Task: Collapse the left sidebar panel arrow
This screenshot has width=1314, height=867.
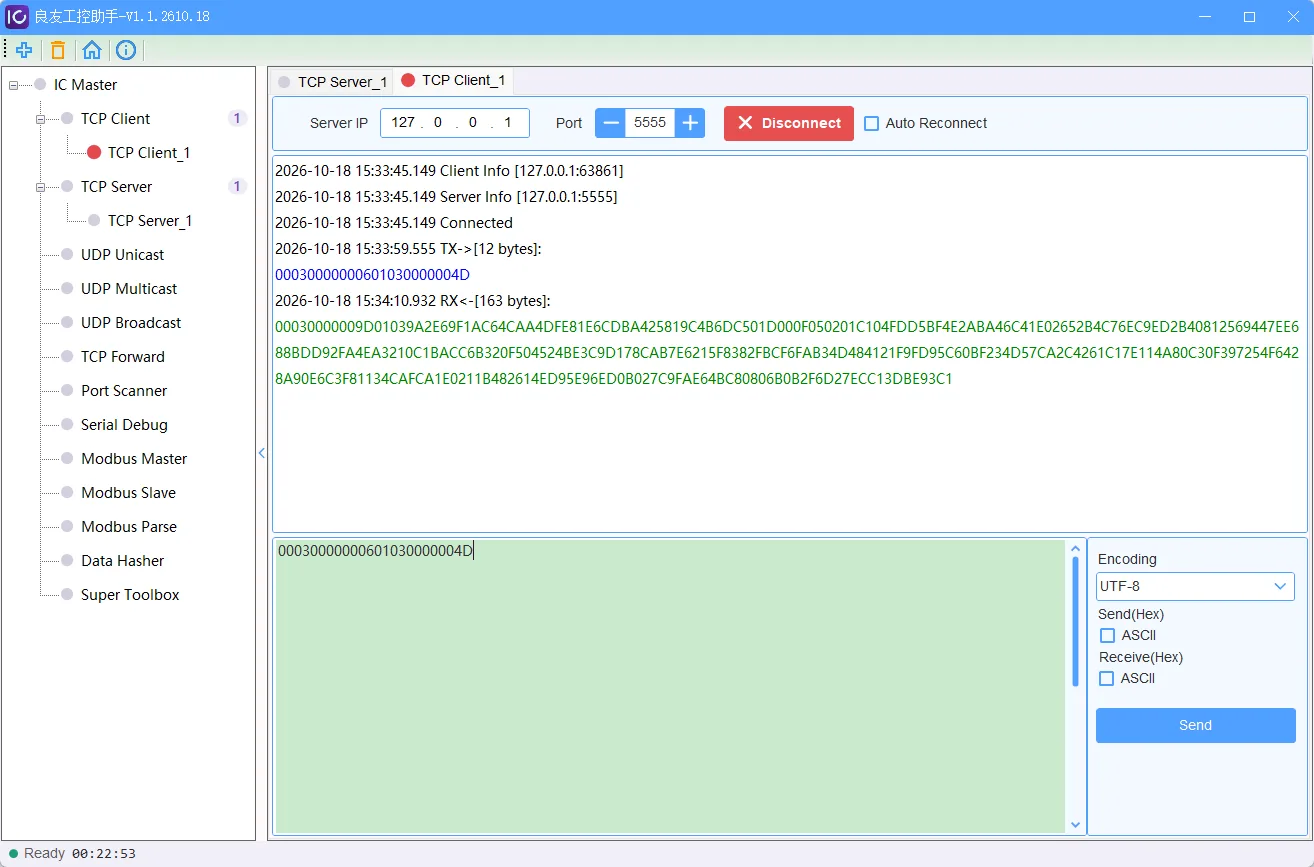Action: [262, 453]
